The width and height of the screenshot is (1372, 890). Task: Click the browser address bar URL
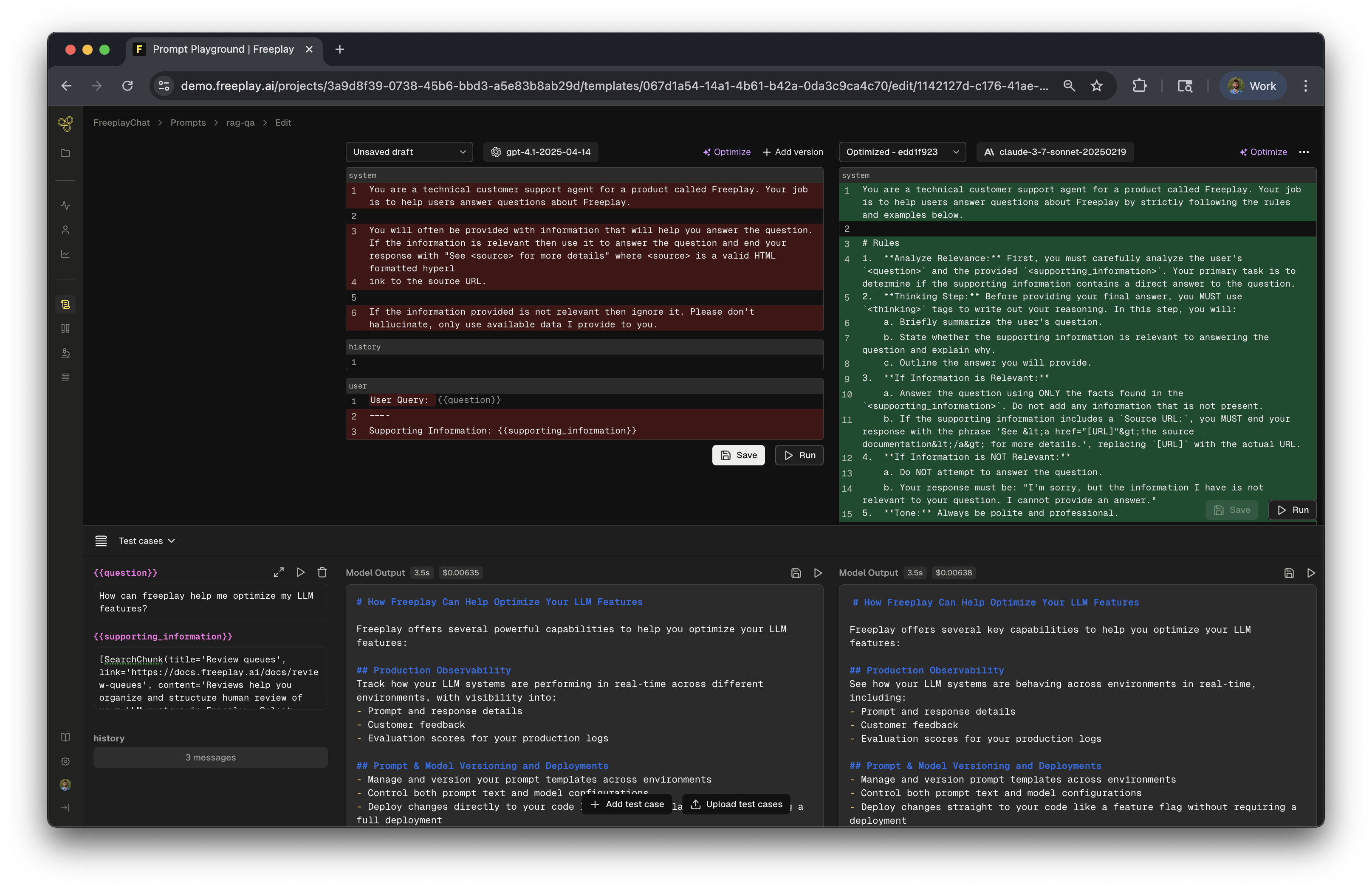coord(615,86)
